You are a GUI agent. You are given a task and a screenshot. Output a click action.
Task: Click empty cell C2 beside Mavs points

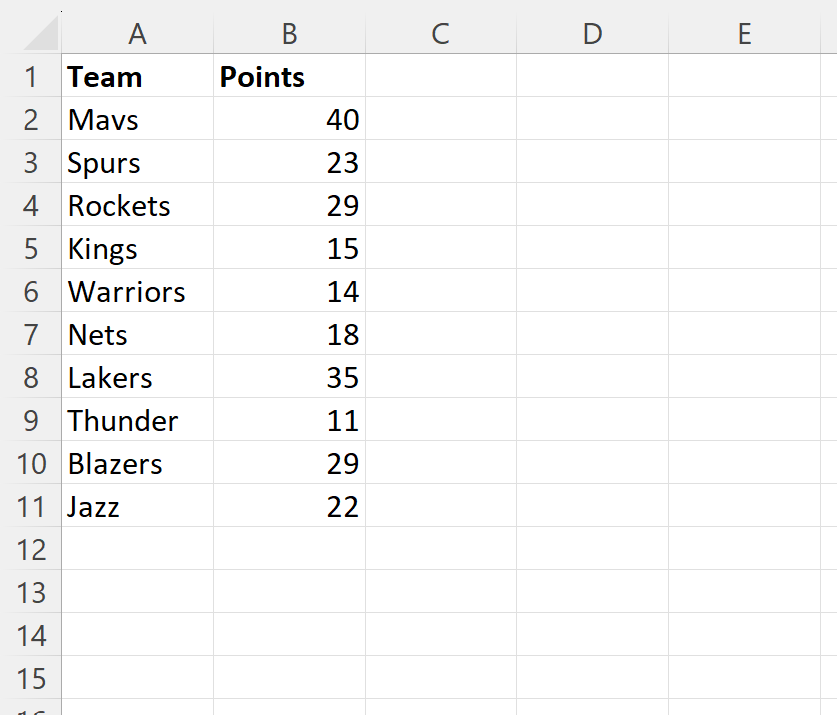tap(441, 119)
